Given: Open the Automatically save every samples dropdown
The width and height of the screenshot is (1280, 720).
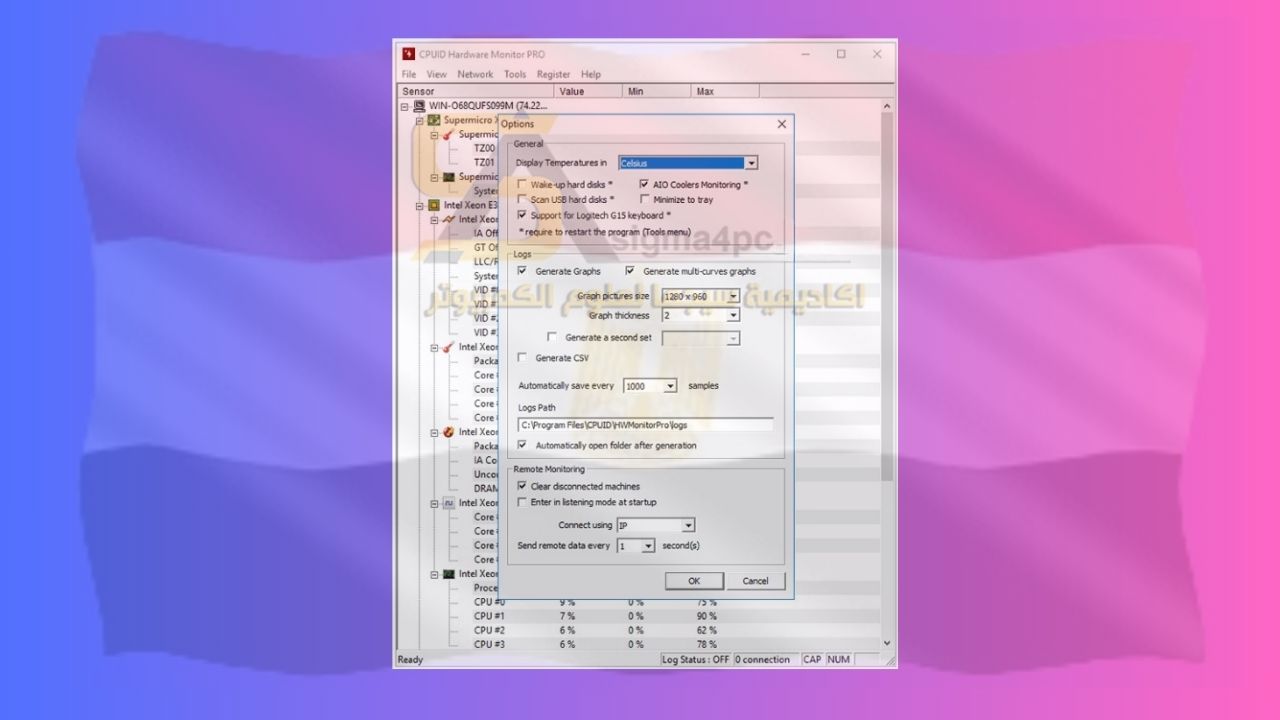Looking at the screenshot, I should point(670,386).
